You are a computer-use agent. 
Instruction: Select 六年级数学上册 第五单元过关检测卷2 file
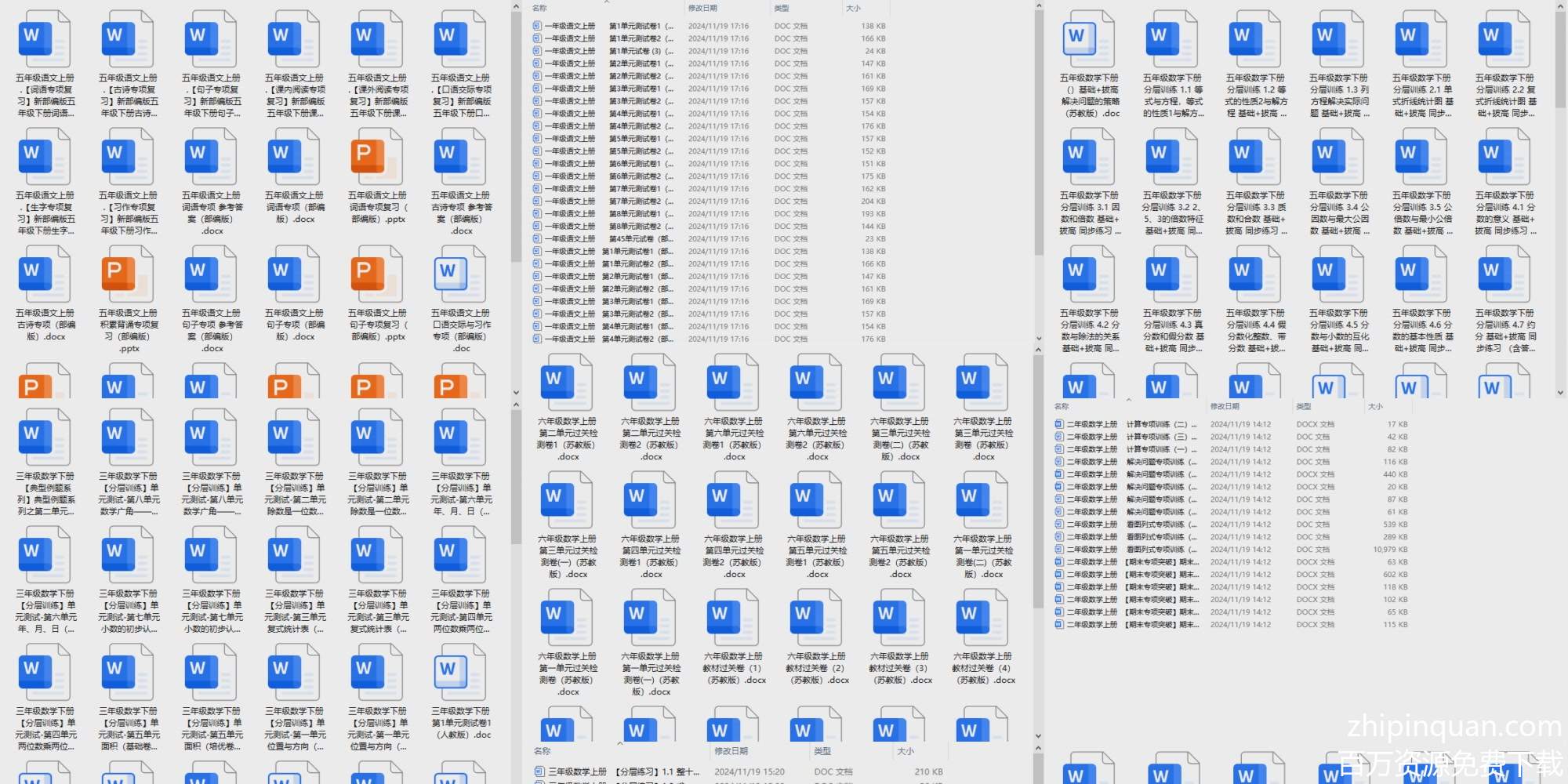coord(900,501)
